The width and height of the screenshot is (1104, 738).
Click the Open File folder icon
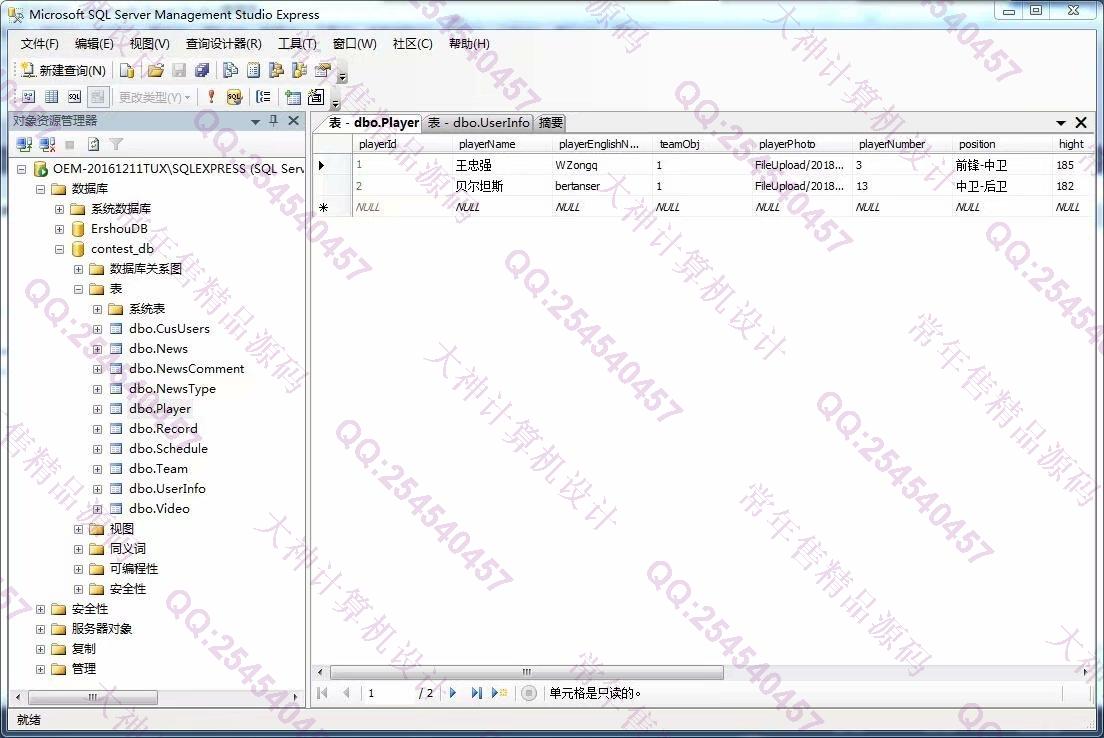click(x=156, y=70)
